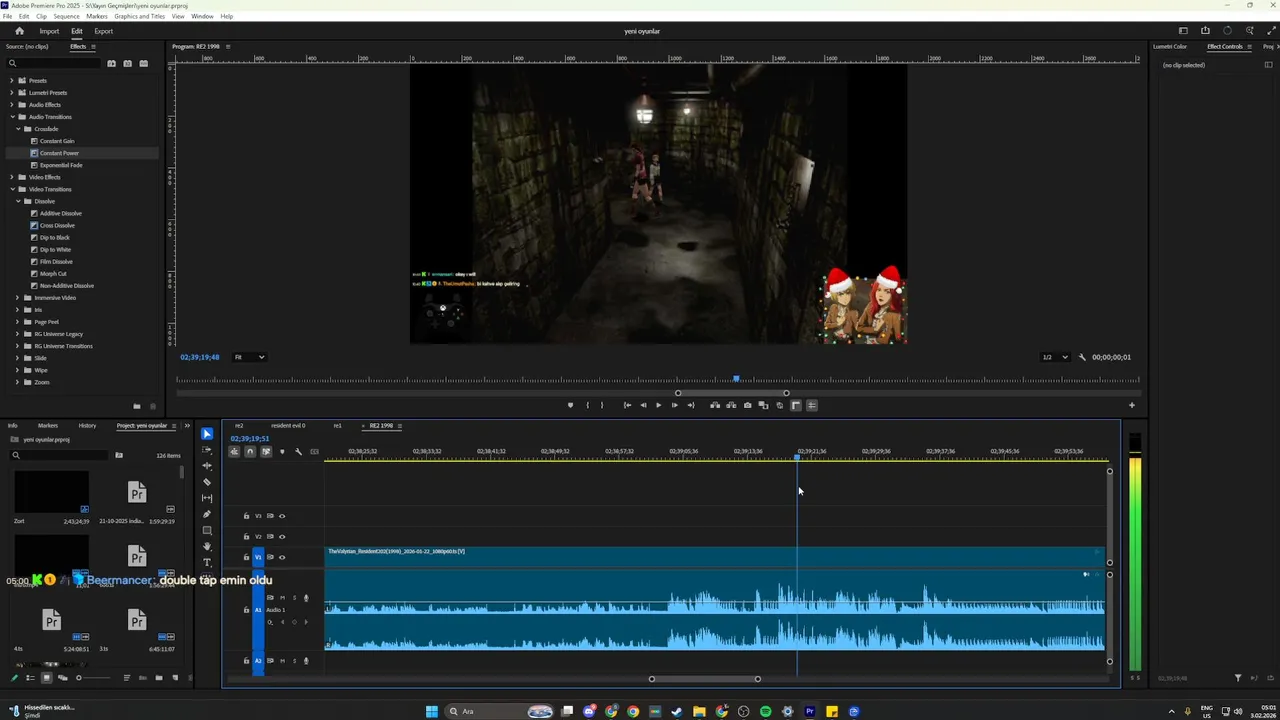Click the Lift button
This screenshot has height=720, width=1280.
pyautogui.click(x=715, y=405)
